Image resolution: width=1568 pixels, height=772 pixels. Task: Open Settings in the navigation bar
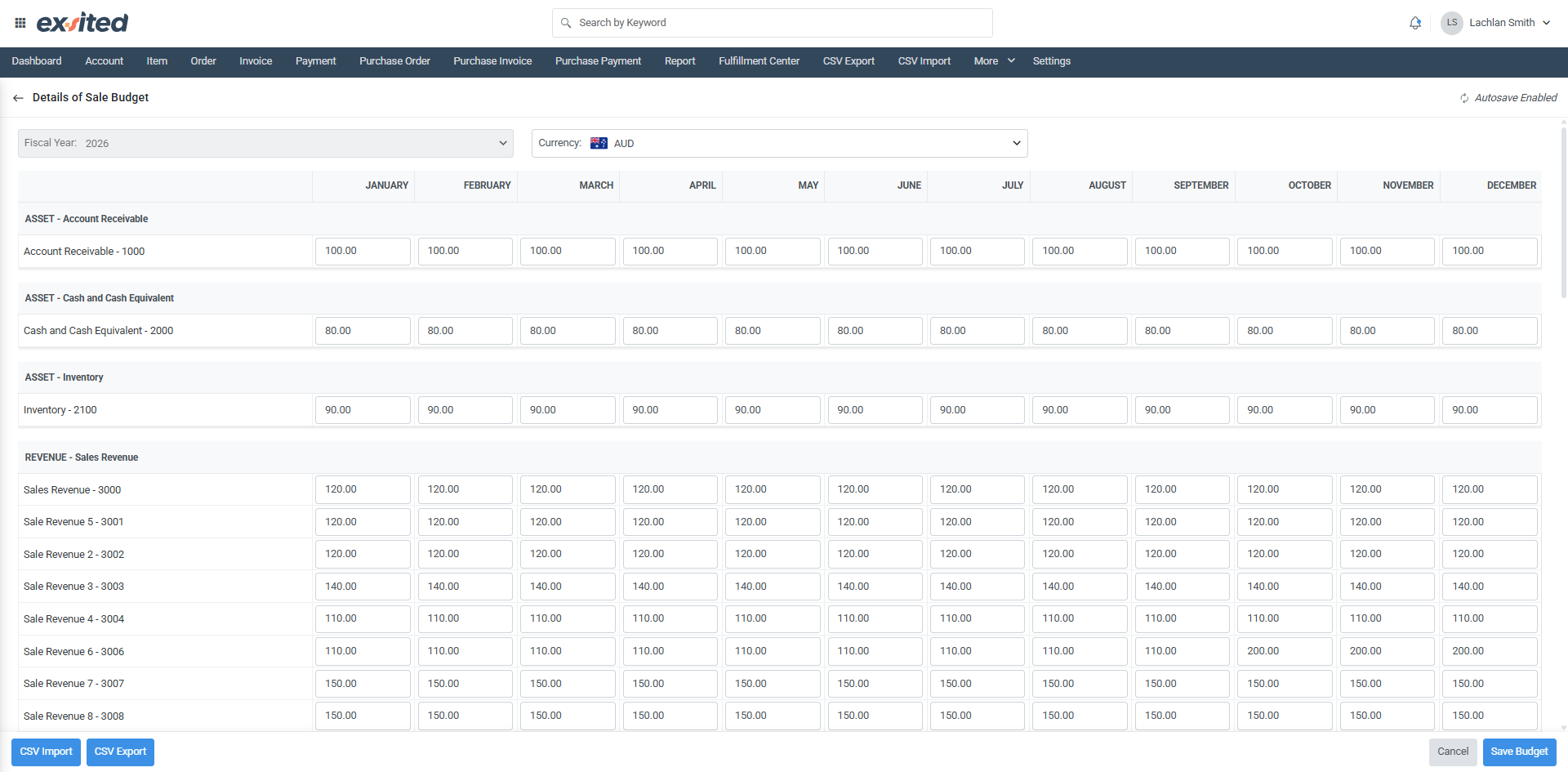click(x=1051, y=61)
